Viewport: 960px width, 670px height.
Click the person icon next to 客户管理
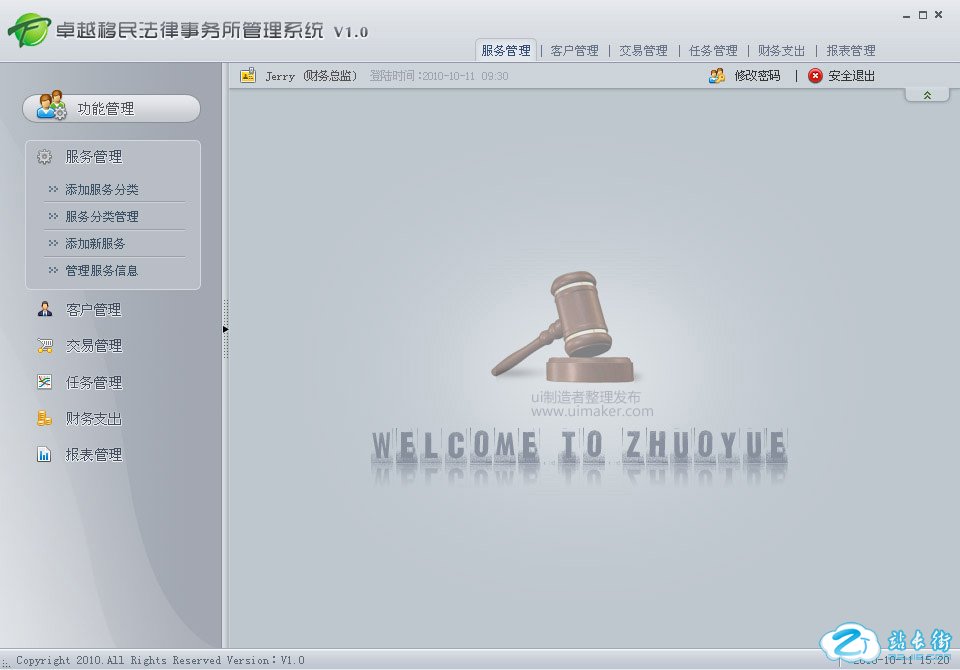[x=44, y=309]
